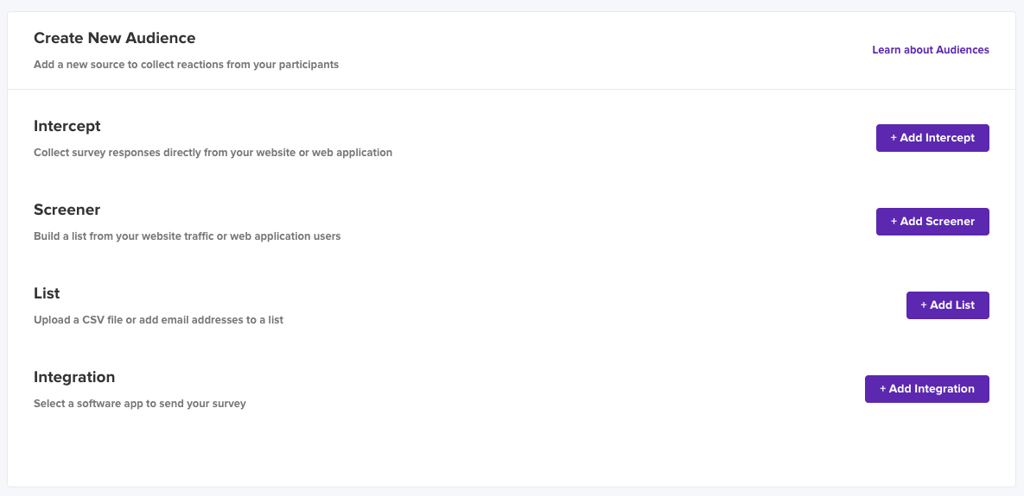This screenshot has width=1024, height=496.
Task: Click the Create New Audience heading
Action: pos(114,38)
